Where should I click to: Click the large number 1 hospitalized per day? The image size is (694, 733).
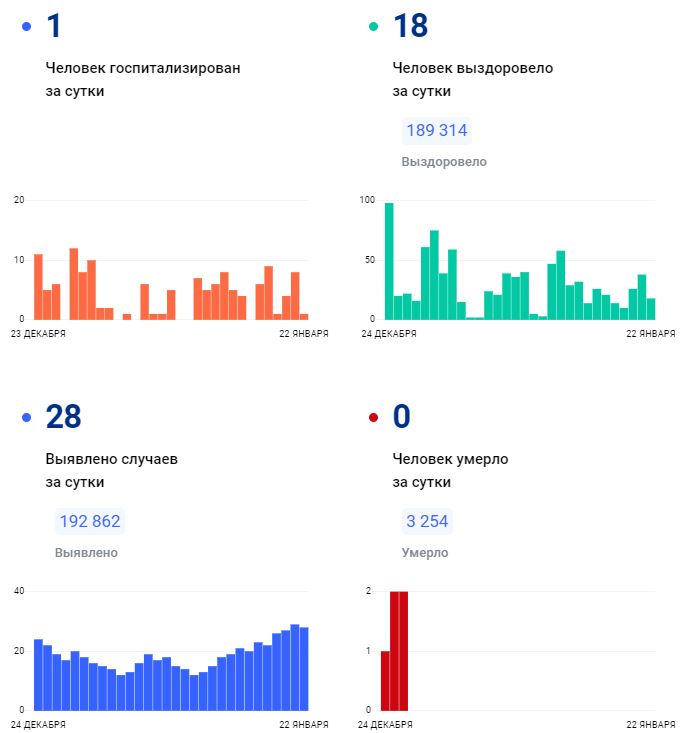(x=54, y=26)
